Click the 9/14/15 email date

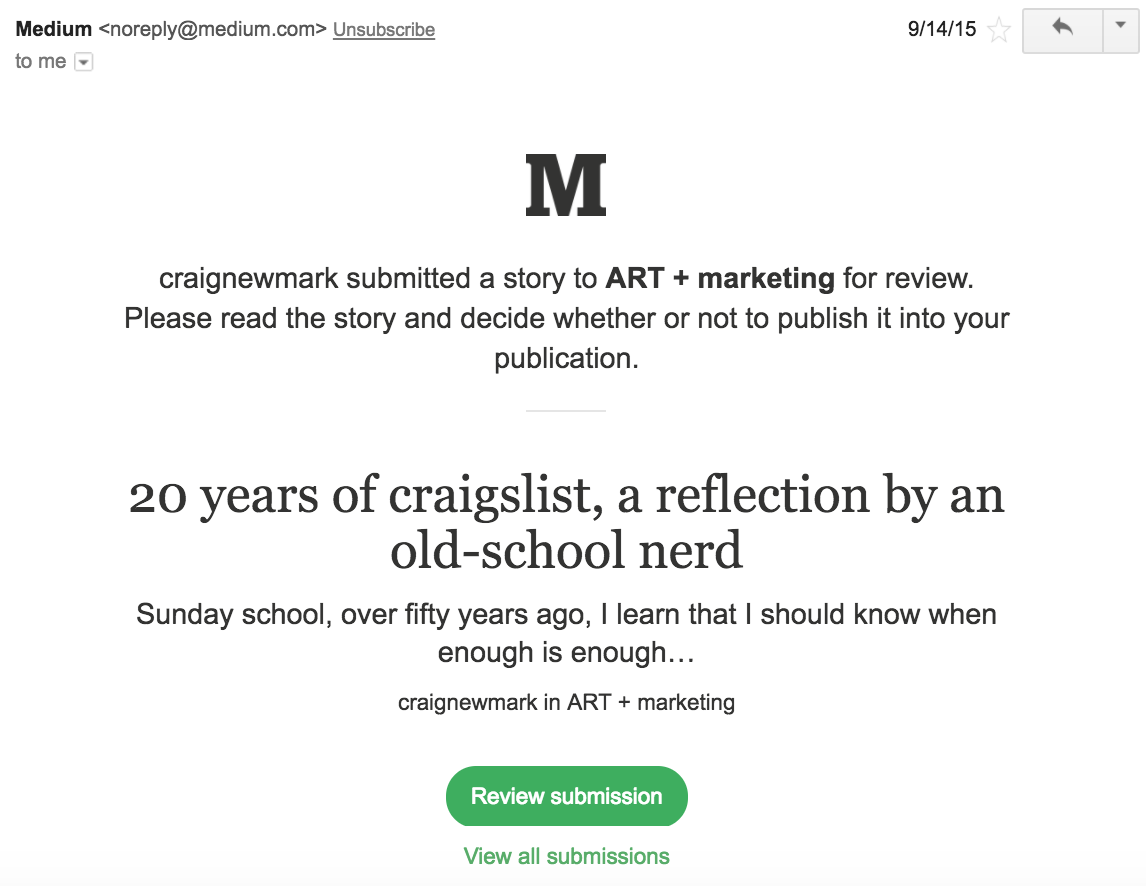click(941, 29)
